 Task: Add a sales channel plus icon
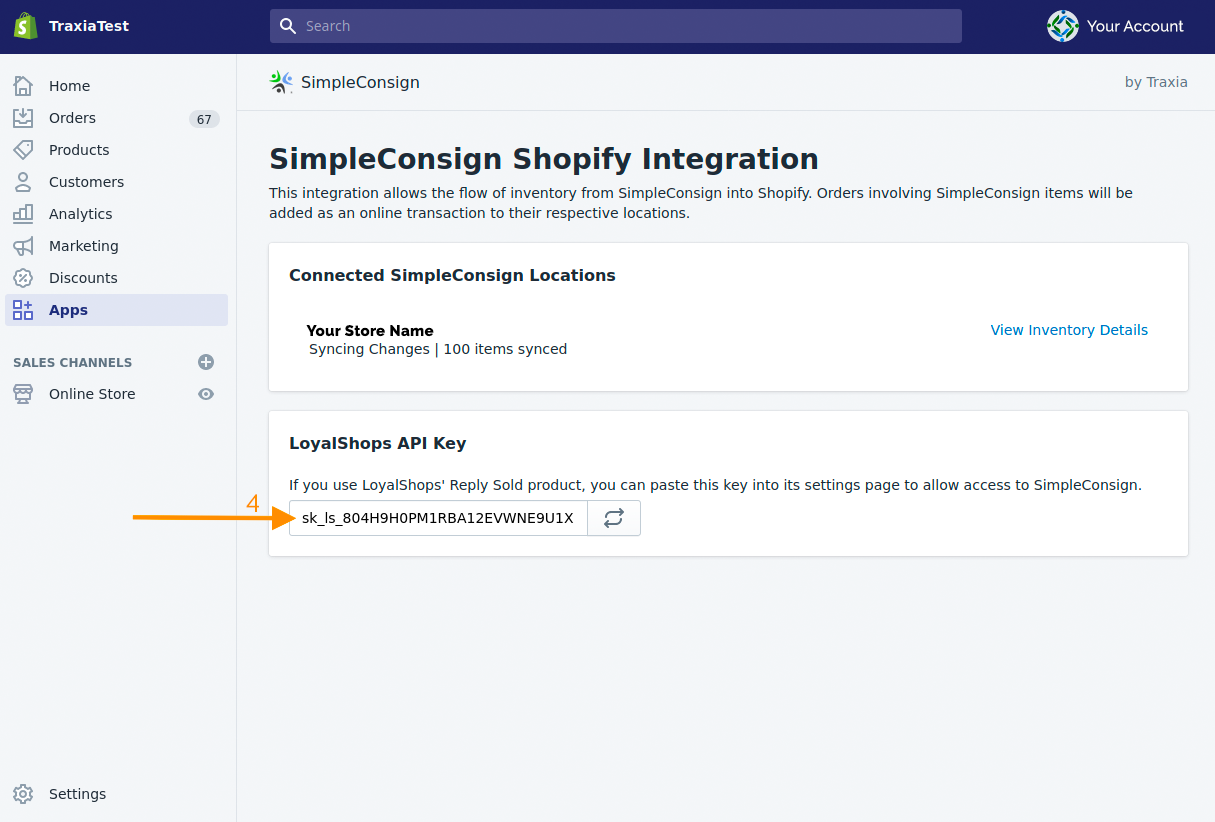206,362
